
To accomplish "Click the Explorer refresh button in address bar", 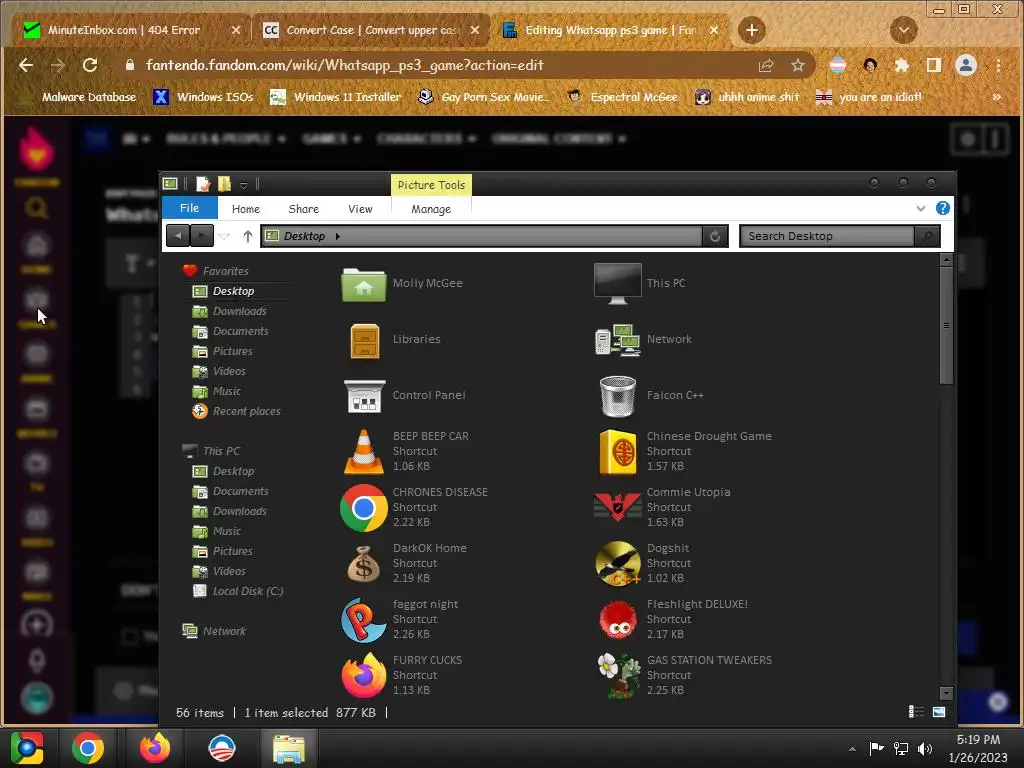I will click(x=714, y=236).
